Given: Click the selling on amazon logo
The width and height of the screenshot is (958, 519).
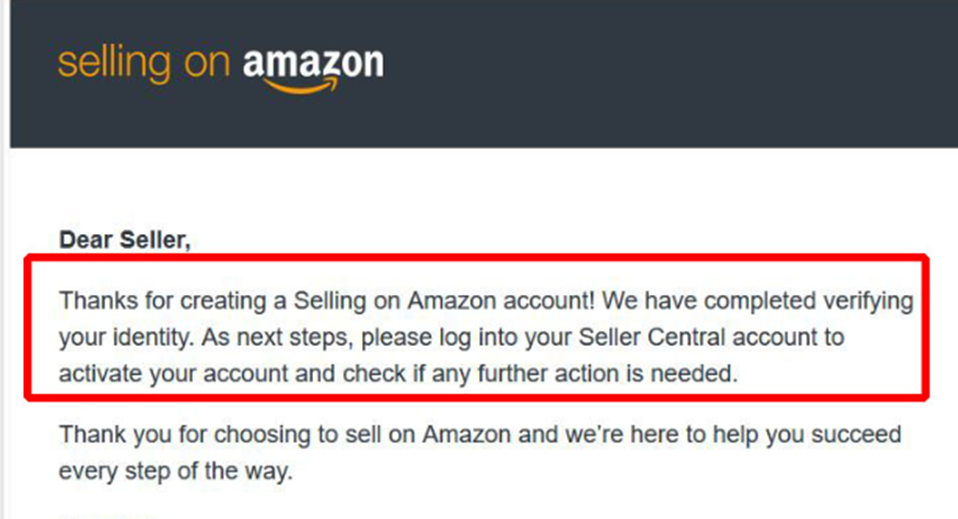Looking at the screenshot, I should click(x=221, y=67).
